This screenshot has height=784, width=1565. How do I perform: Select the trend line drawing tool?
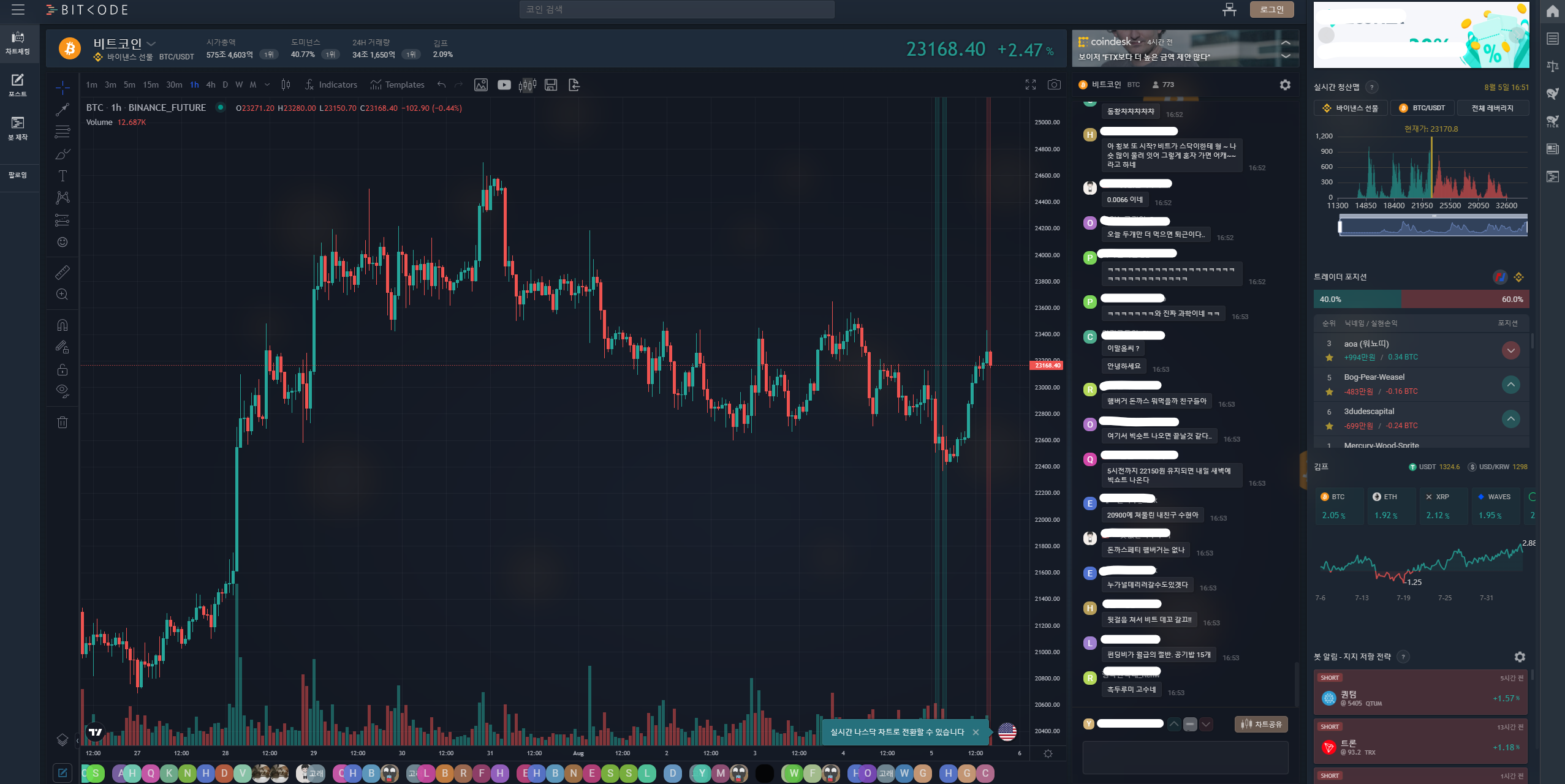[63, 110]
